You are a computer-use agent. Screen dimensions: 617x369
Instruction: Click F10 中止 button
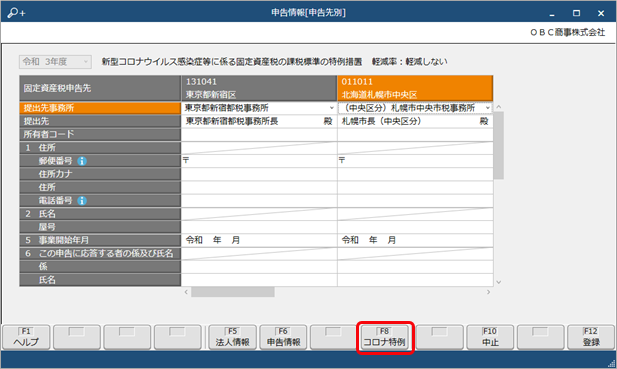pos(490,337)
